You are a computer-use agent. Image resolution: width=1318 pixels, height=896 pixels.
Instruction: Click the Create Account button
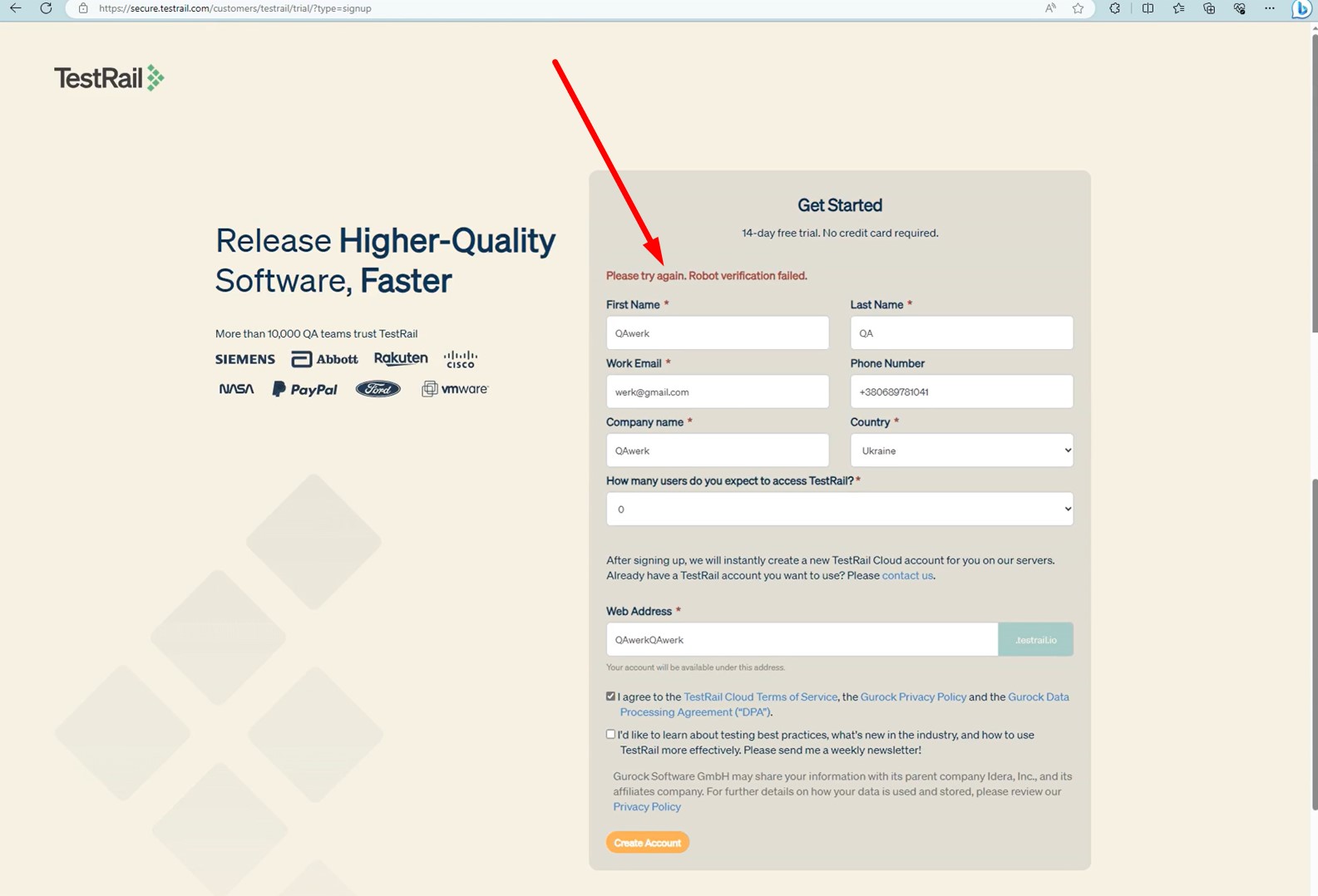click(x=647, y=843)
